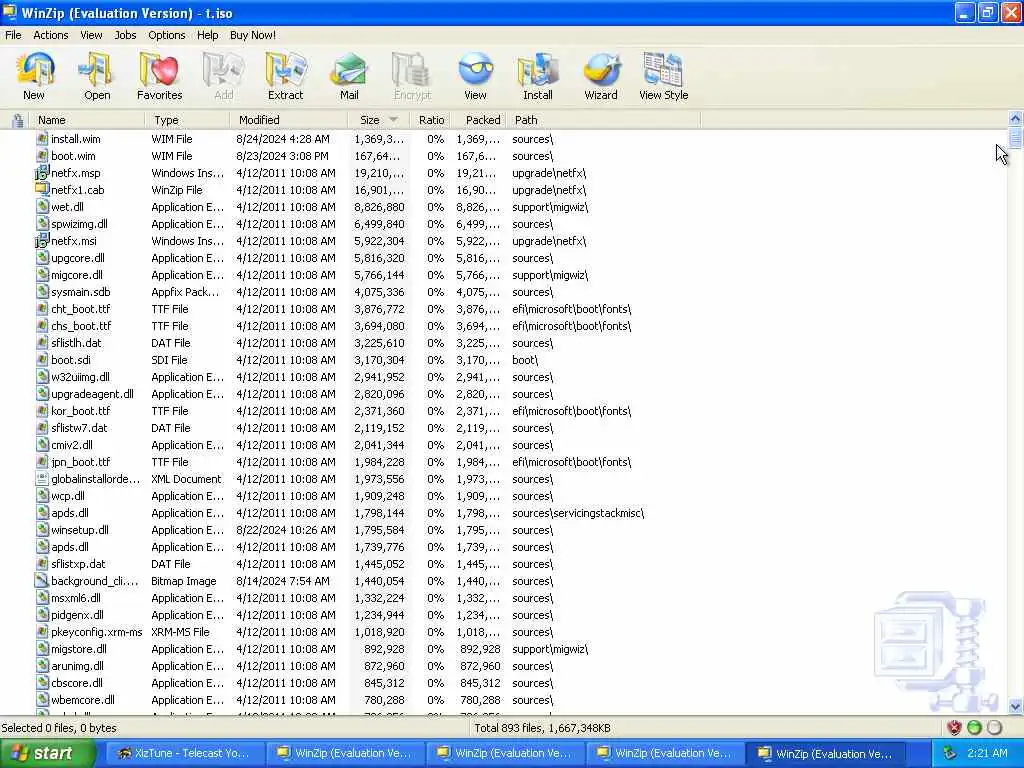Click the green status light in status bar
The image size is (1024, 768).
pos(974,728)
